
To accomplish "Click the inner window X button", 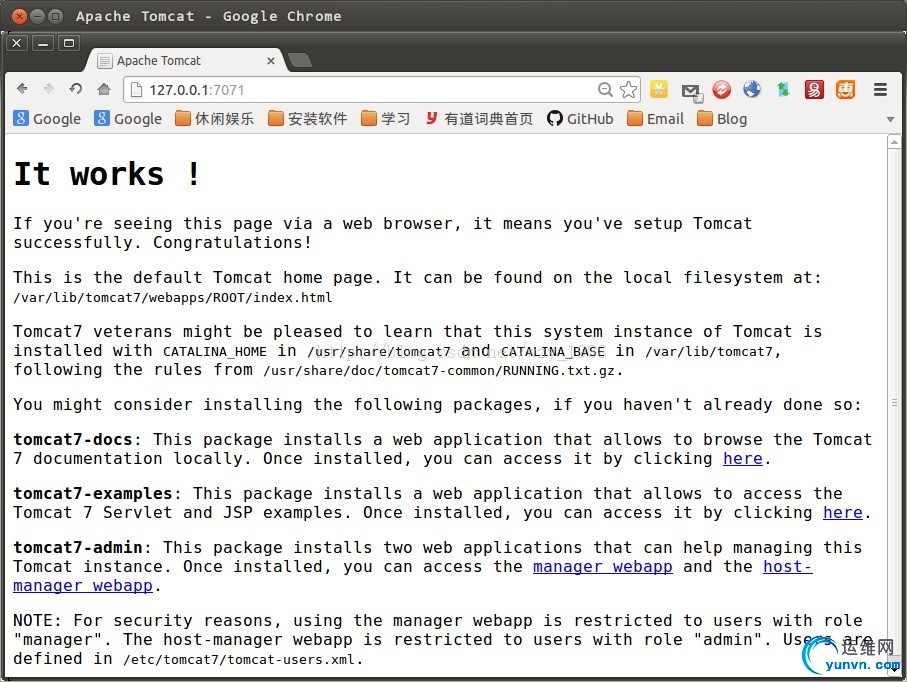I will coord(17,43).
